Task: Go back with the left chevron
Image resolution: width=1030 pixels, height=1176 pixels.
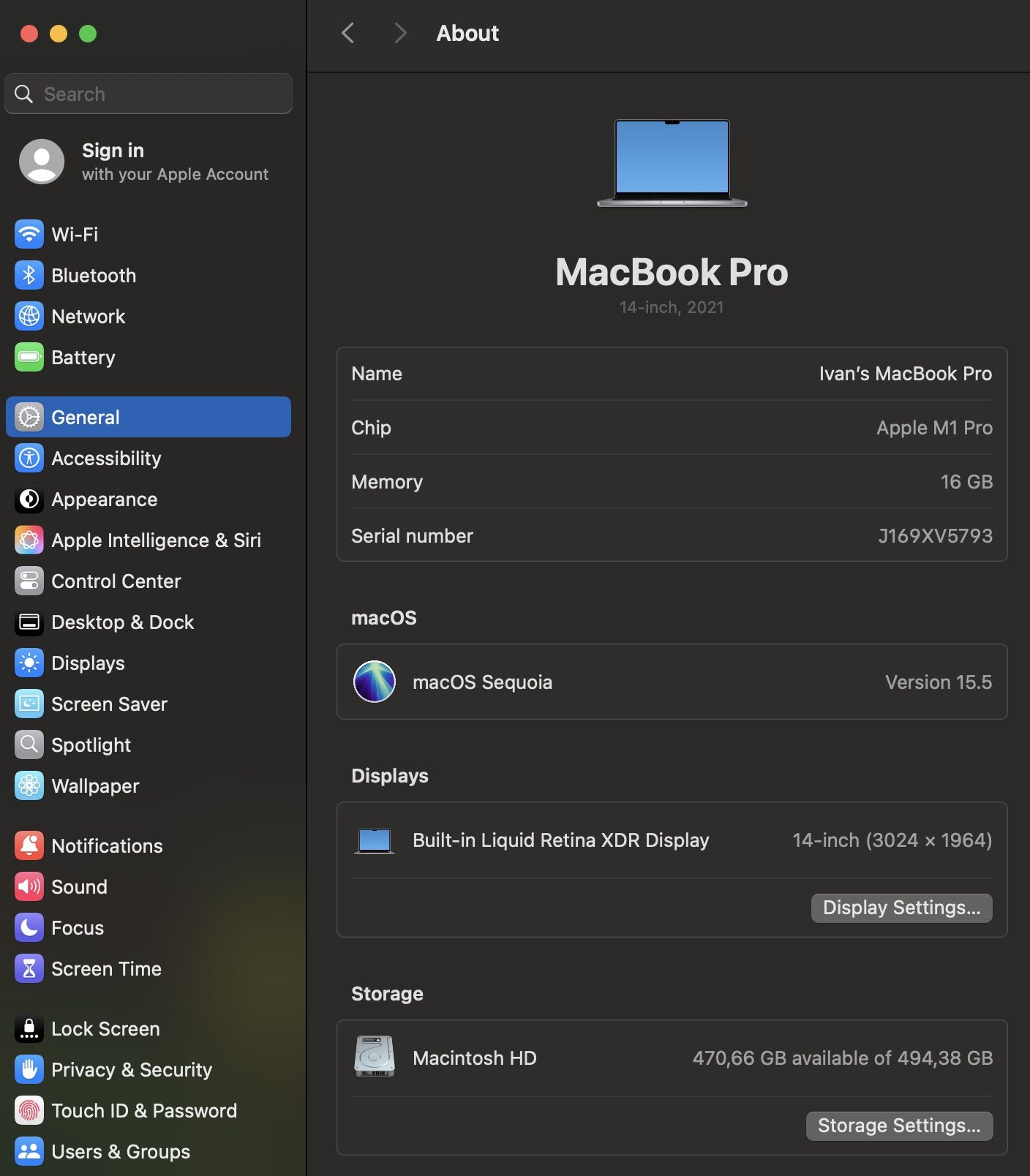Action: pyautogui.click(x=348, y=33)
